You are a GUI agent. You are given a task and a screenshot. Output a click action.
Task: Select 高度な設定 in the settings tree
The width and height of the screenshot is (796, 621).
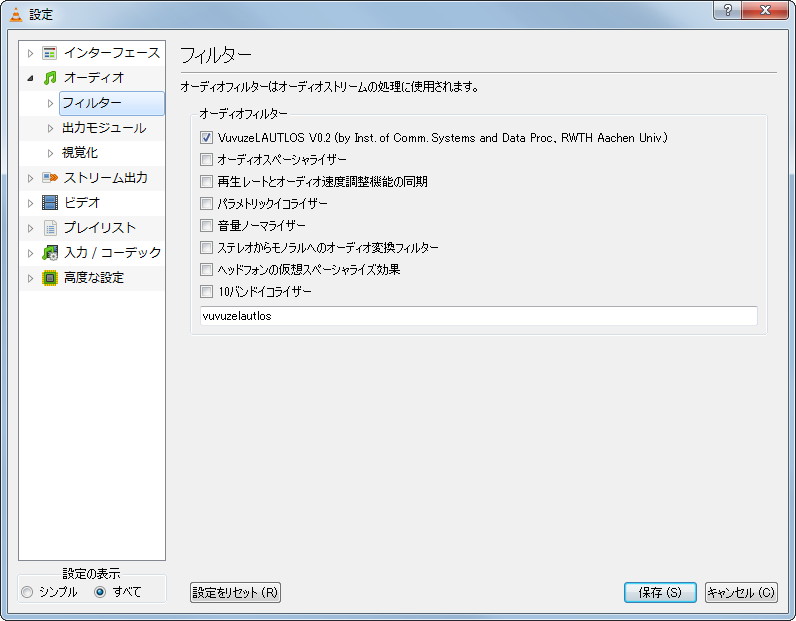pos(94,278)
